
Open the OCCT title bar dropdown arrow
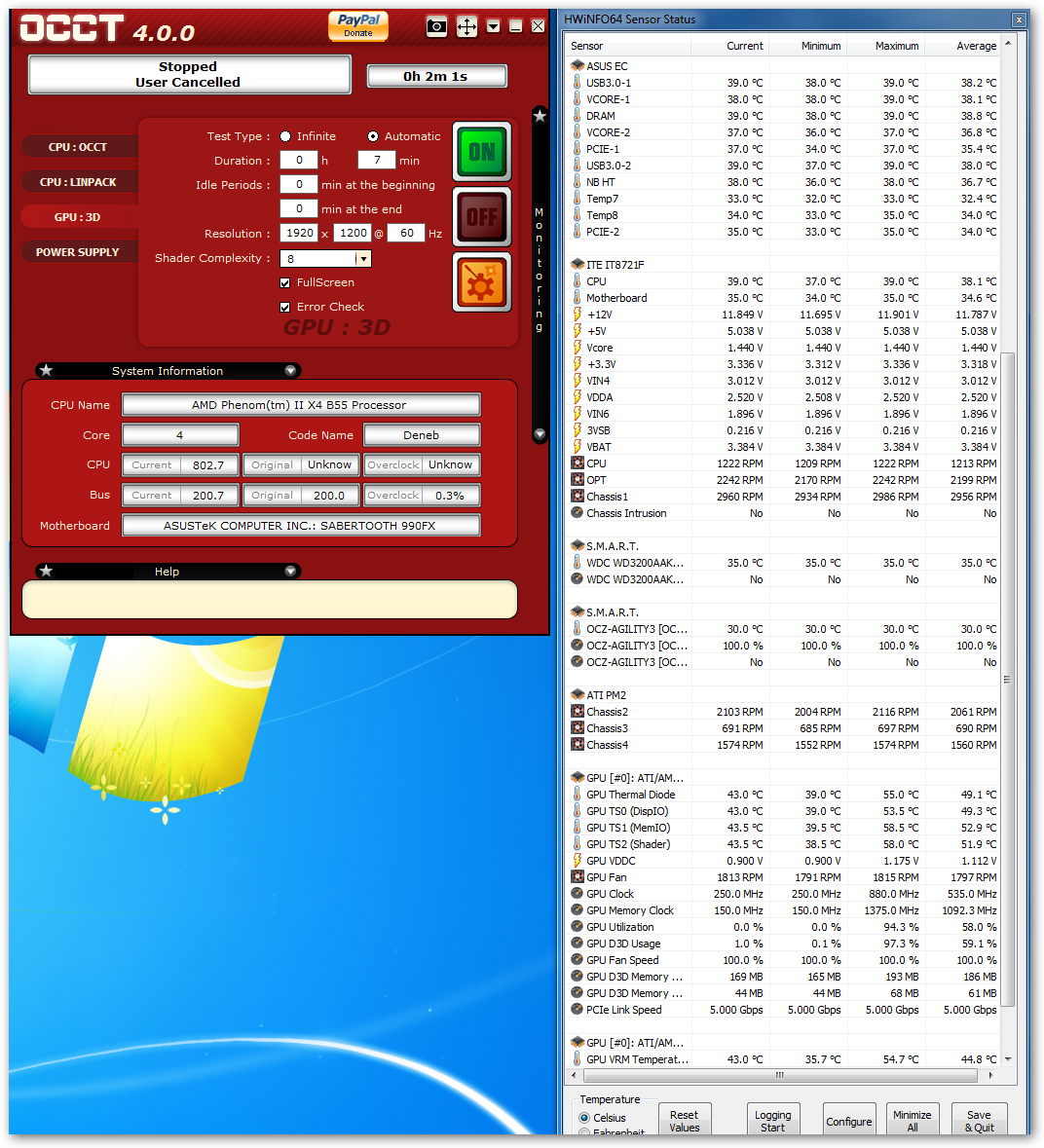click(x=494, y=26)
